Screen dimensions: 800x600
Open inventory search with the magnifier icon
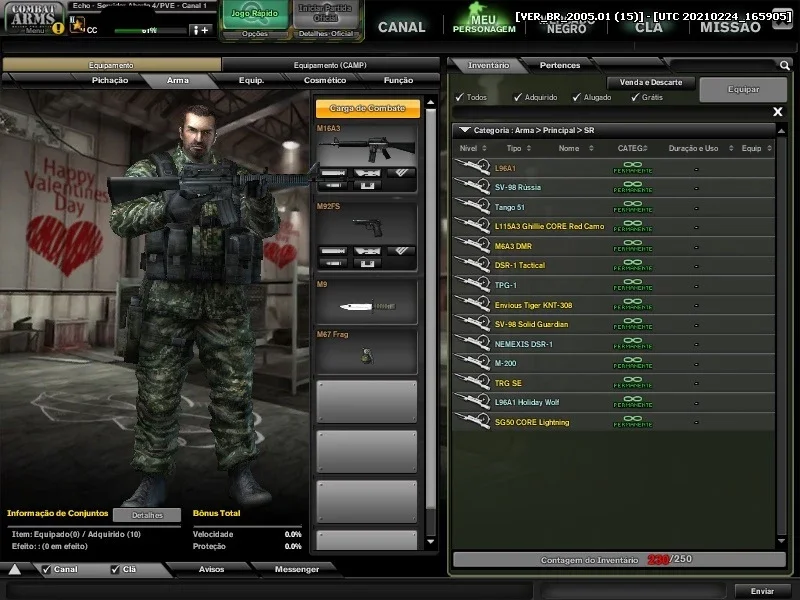(x=784, y=65)
